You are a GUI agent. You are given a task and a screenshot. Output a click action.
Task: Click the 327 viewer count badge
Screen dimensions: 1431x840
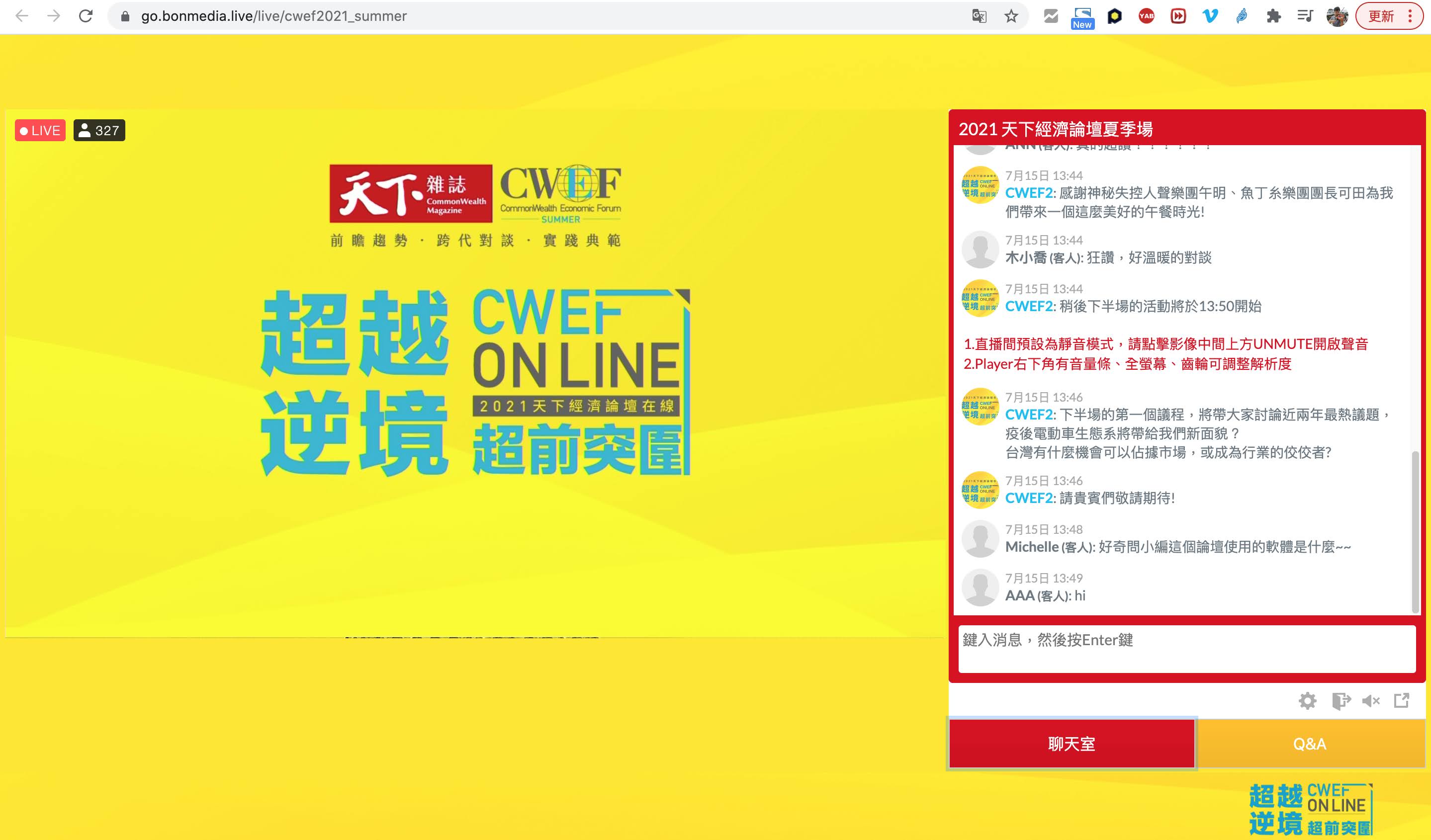(x=99, y=131)
